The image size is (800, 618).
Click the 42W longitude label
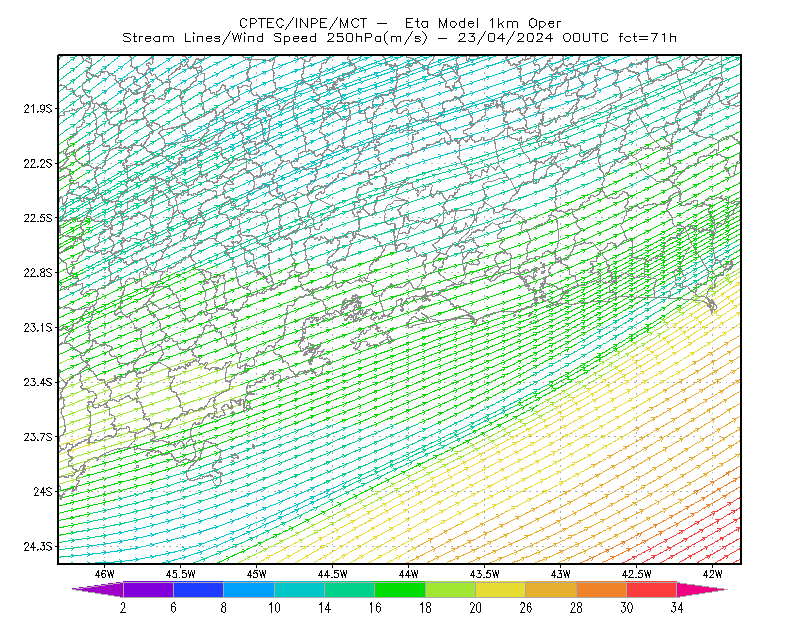point(712,574)
